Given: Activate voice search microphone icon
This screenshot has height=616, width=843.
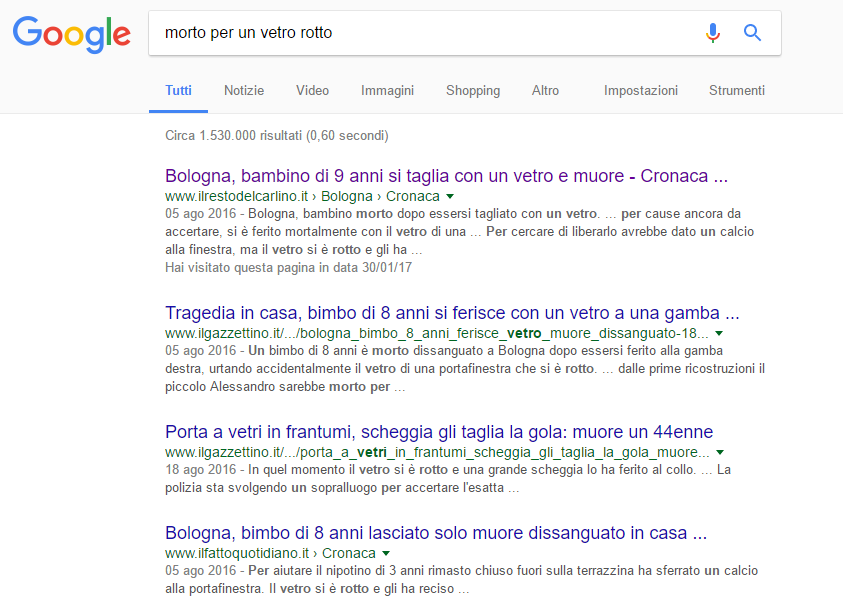Looking at the screenshot, I should tap(713, 33).
